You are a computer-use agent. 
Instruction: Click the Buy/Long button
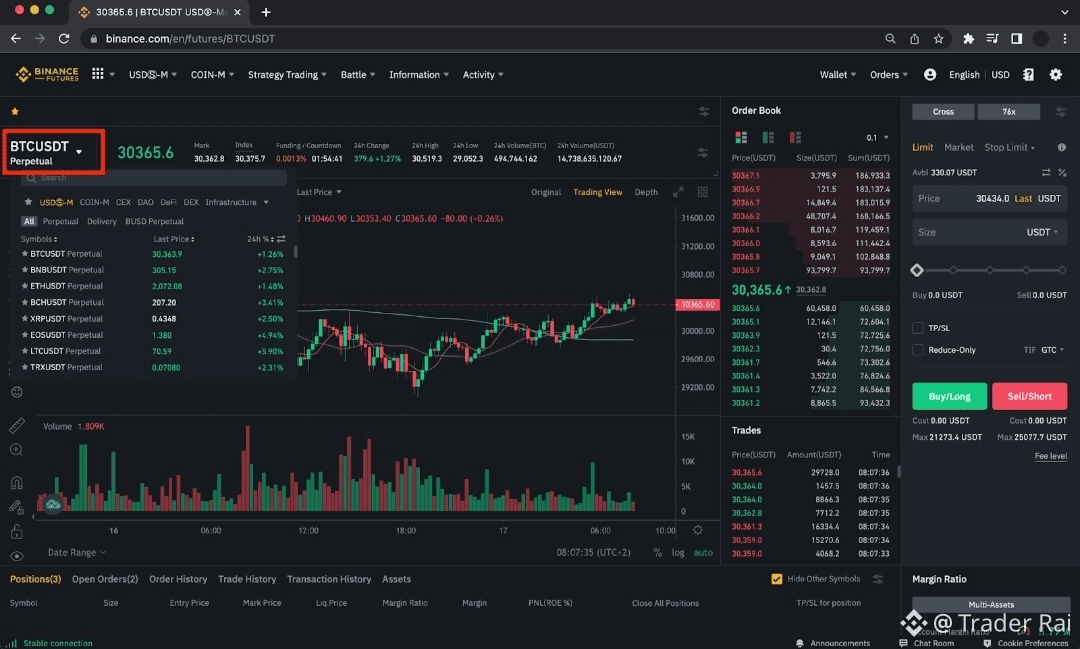pos(949,396)
